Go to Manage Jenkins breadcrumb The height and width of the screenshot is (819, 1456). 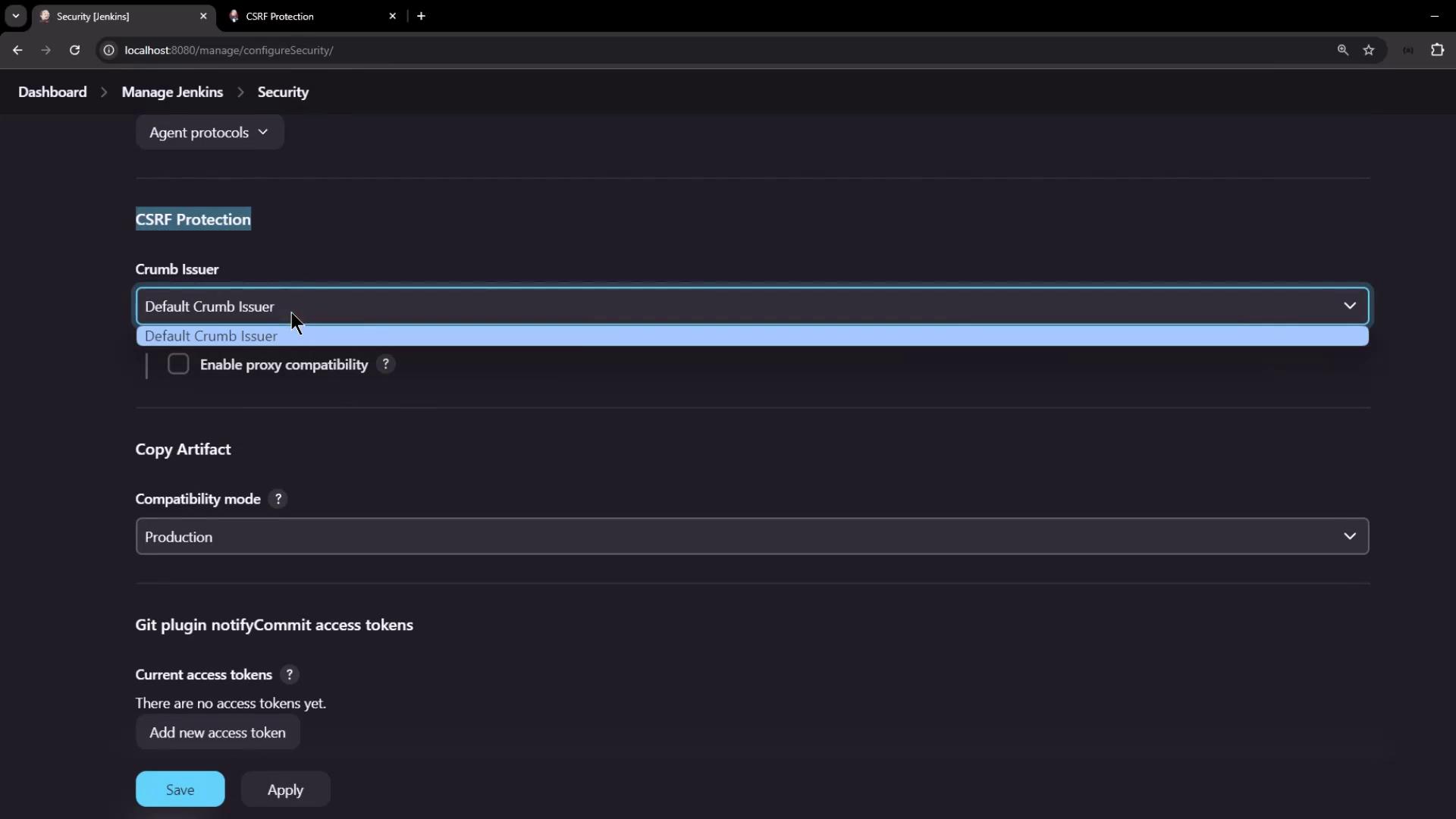172,92
